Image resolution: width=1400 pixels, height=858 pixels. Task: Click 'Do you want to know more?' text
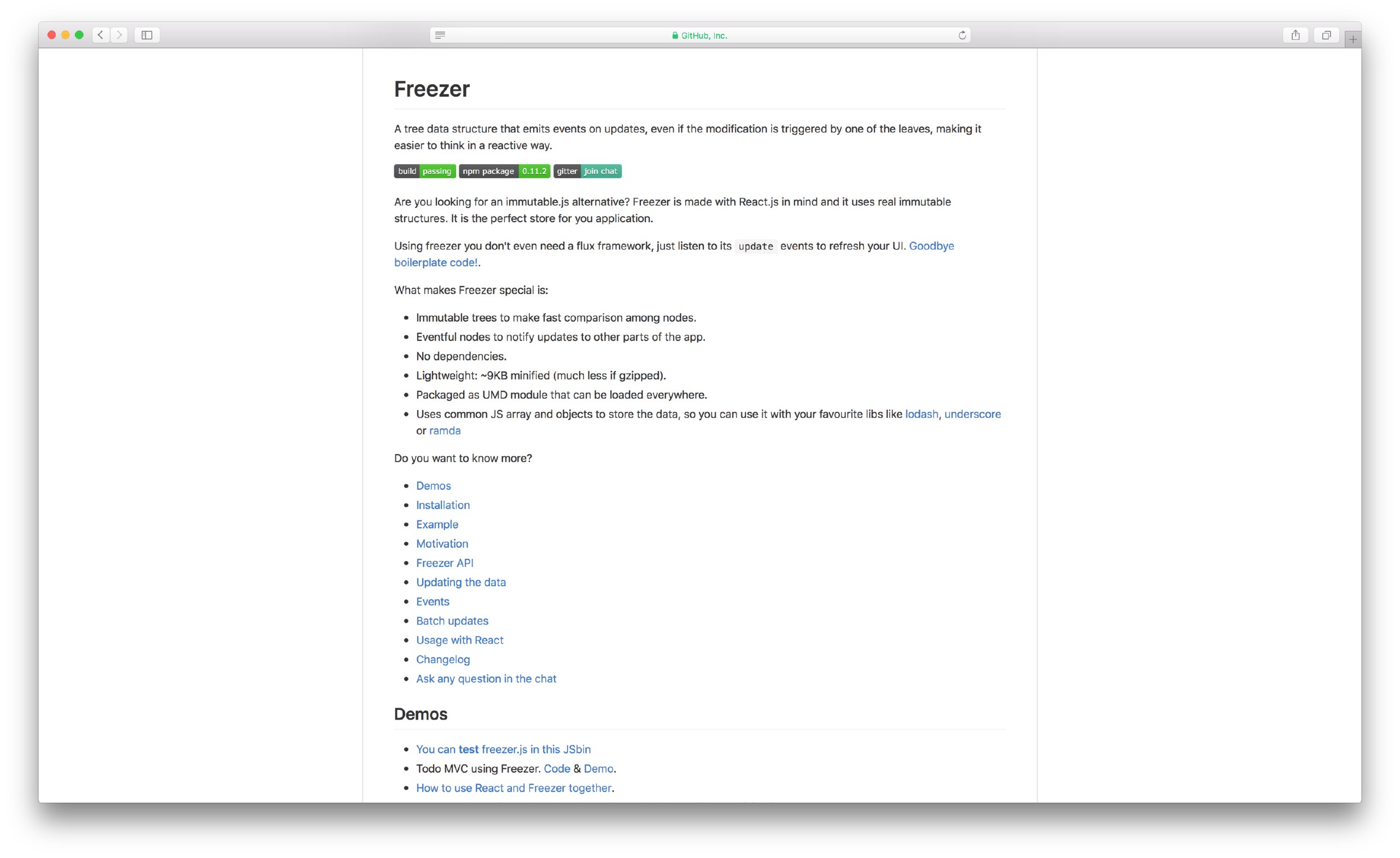[x=463, y=459]
